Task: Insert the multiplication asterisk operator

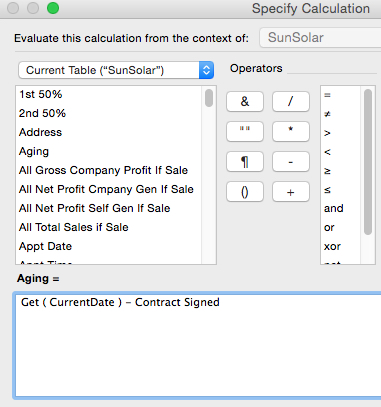Action: pyautogui.click(x=291, y=131)
